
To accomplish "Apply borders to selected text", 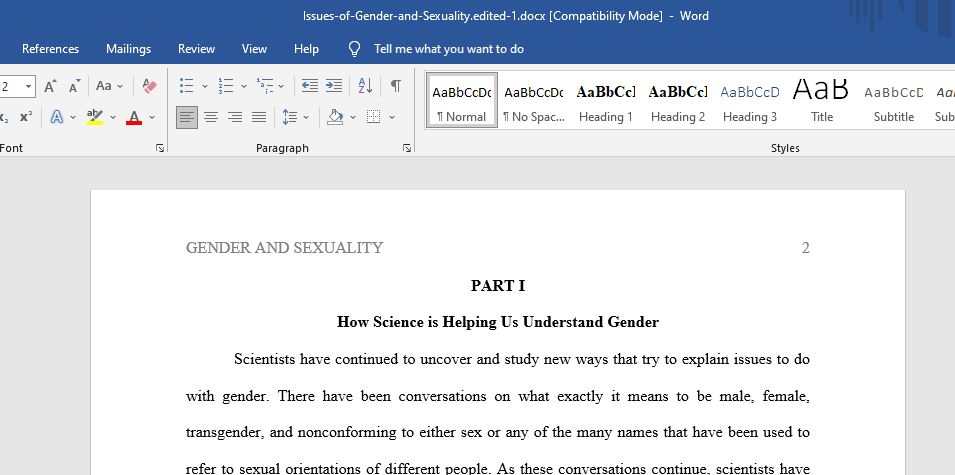I will coord(373,117).
